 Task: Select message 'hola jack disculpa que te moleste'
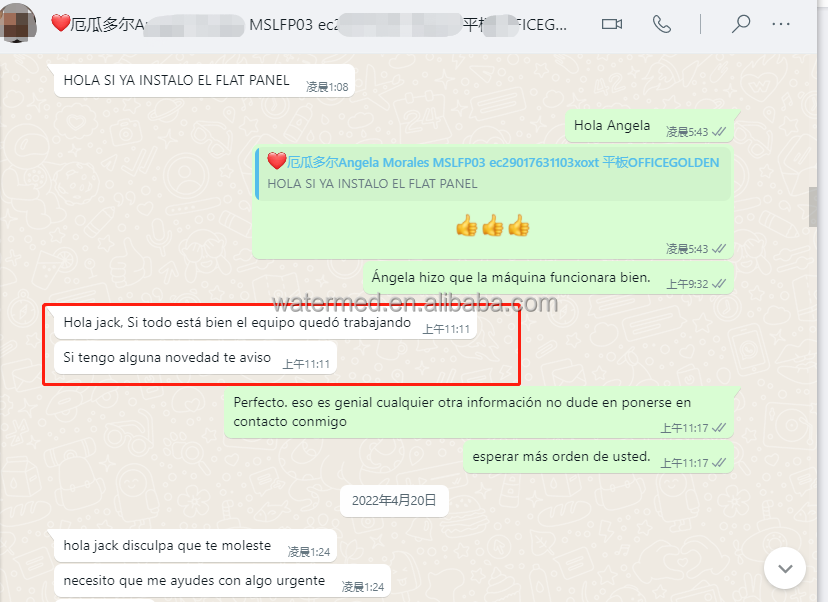click(x=195, y=546)
